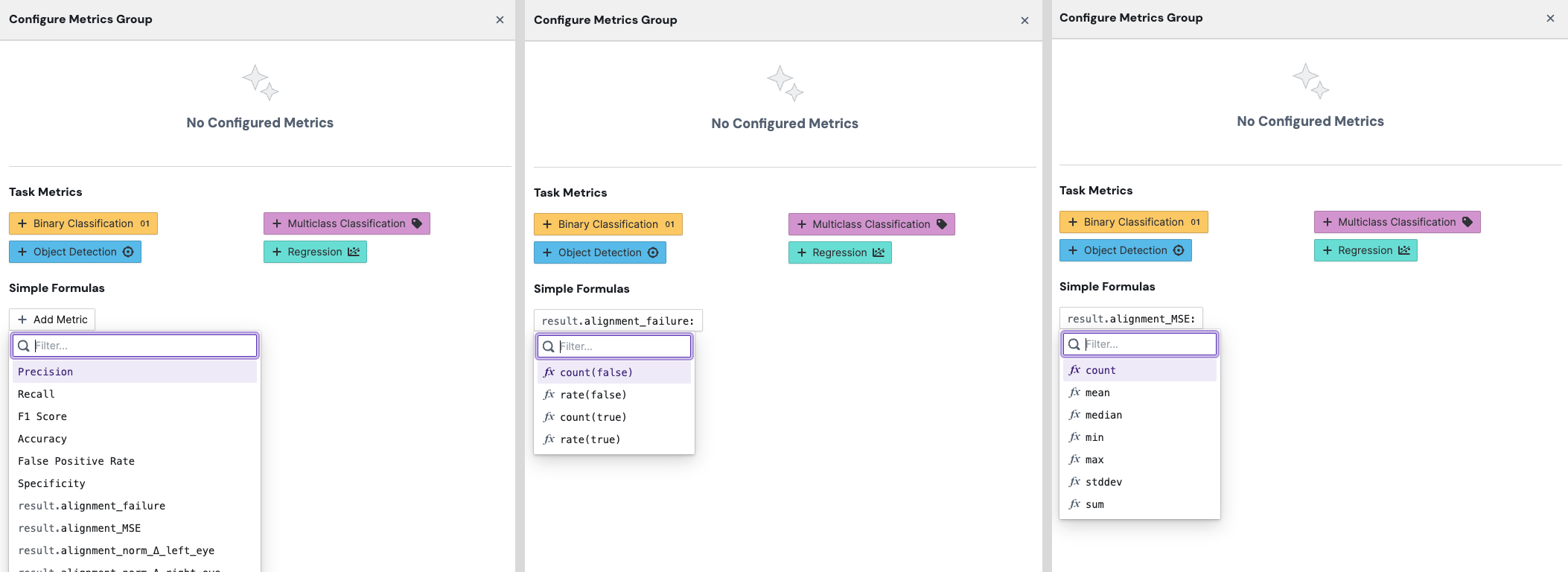Choose the median aggregation function

pos(1103,415)
